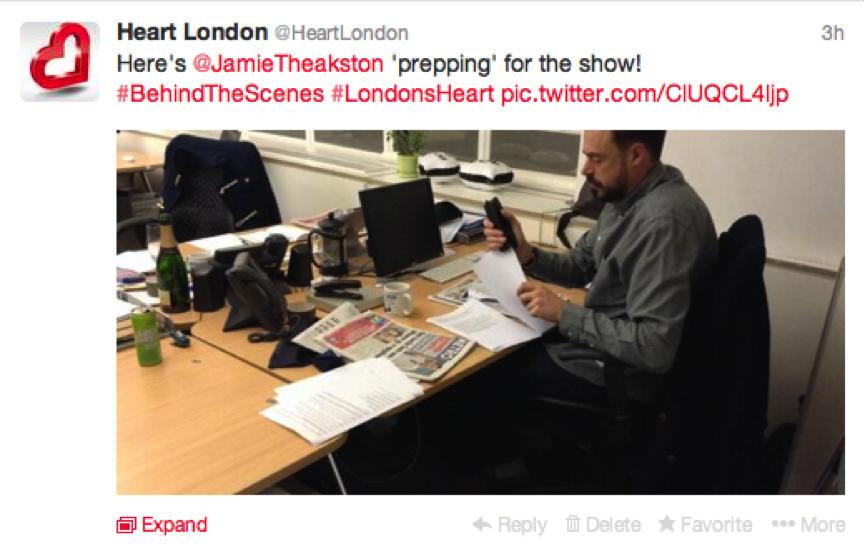Viewport: 864px width, 554px height.
Task: Click the Favorite star icon
Action: click(667, 524)
